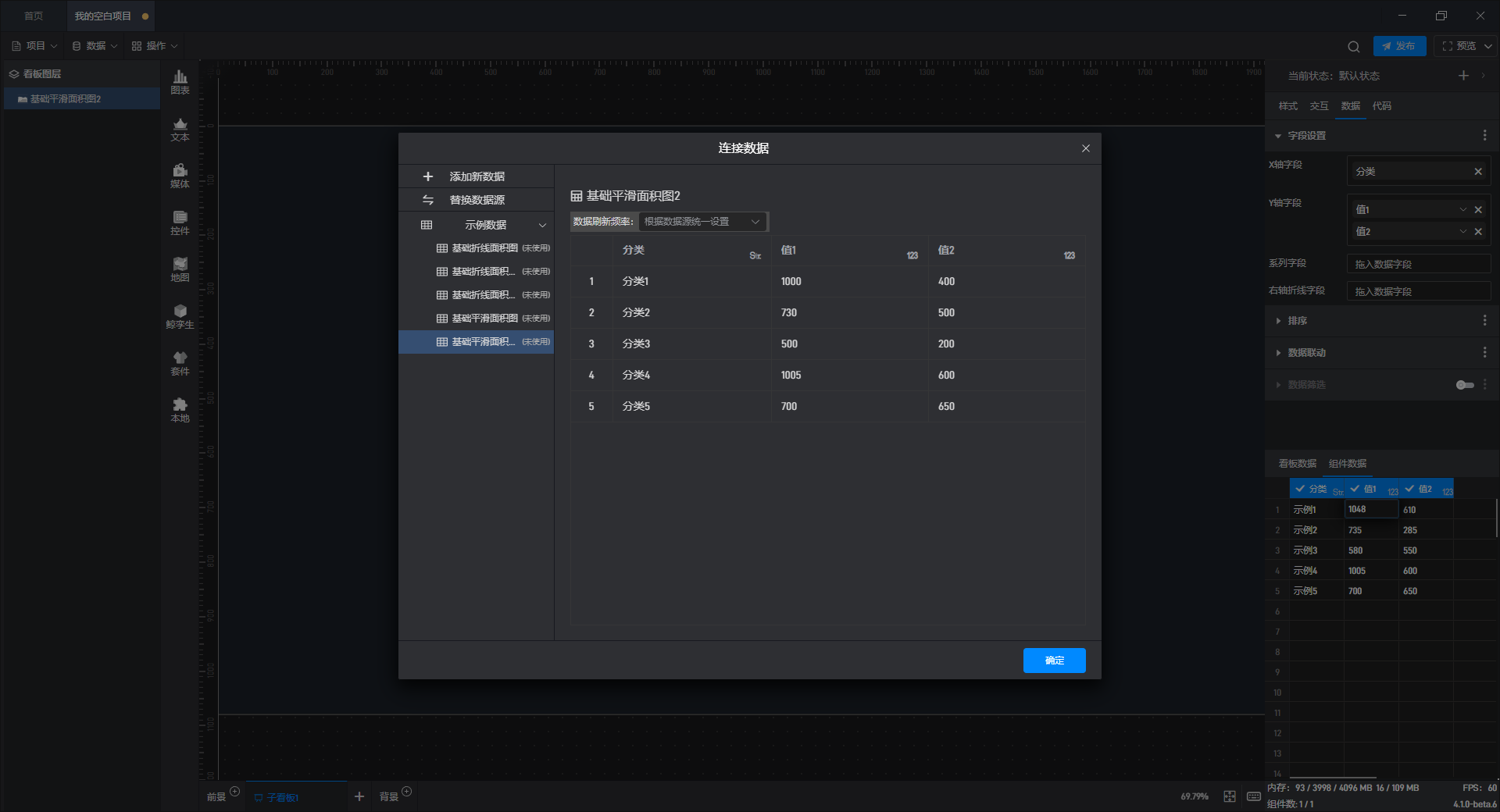Close the 连接数据 dialog with X

point(1085,148)
